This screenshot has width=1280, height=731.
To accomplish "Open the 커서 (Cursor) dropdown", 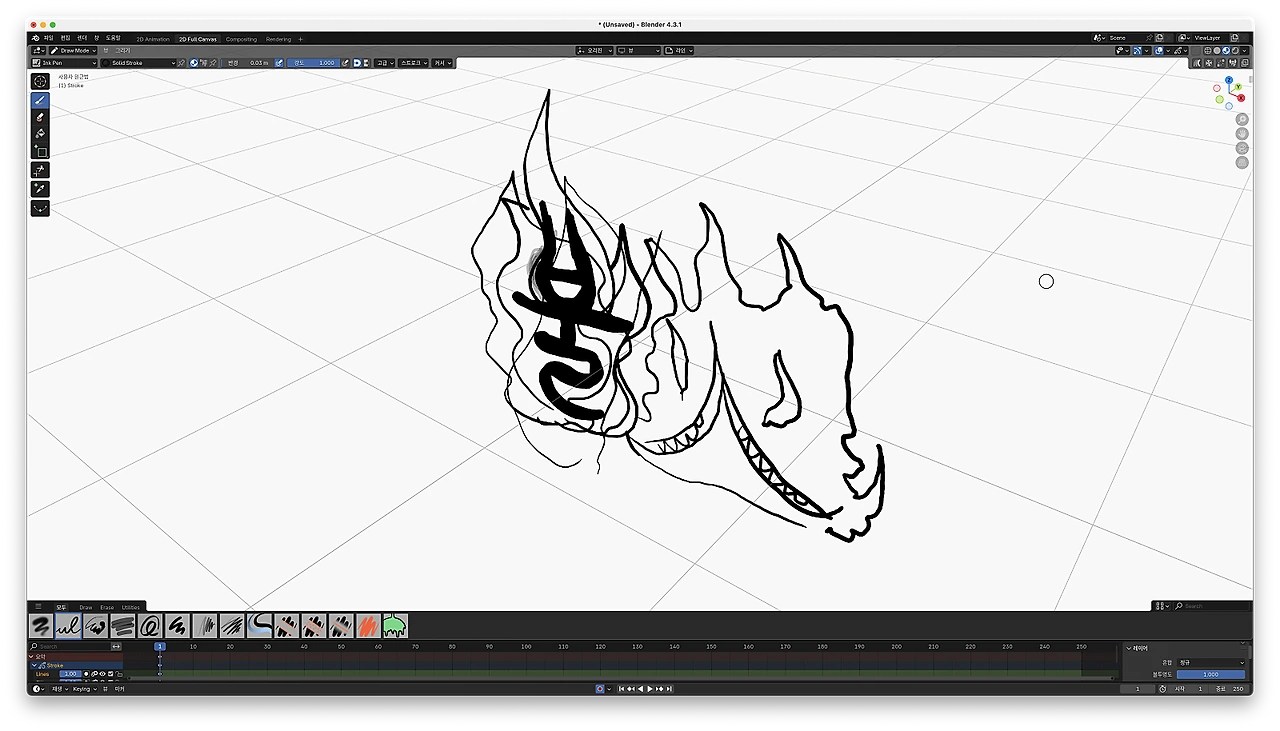I will coord(442,63).
